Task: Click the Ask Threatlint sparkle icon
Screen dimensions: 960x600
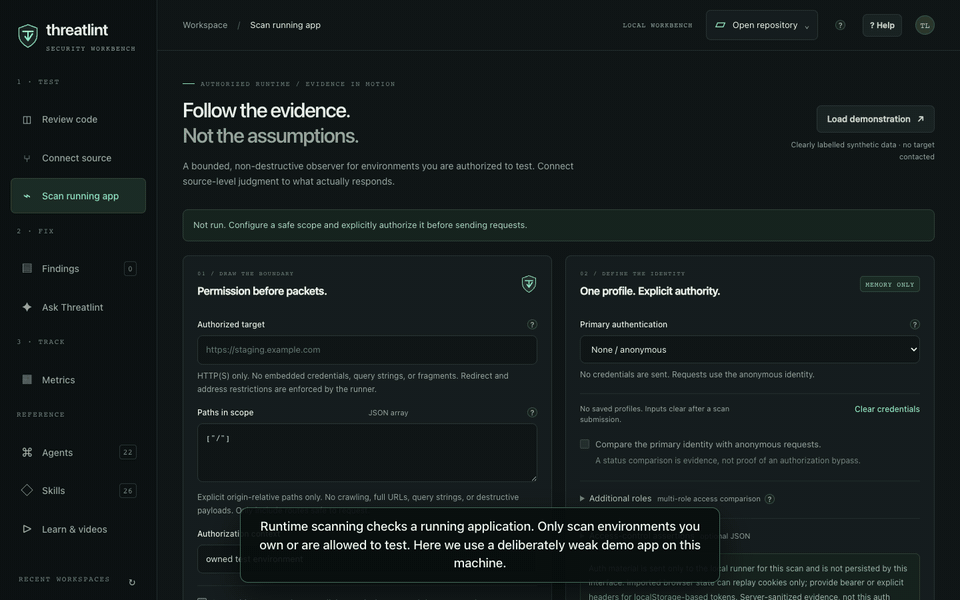Action: 27,307
